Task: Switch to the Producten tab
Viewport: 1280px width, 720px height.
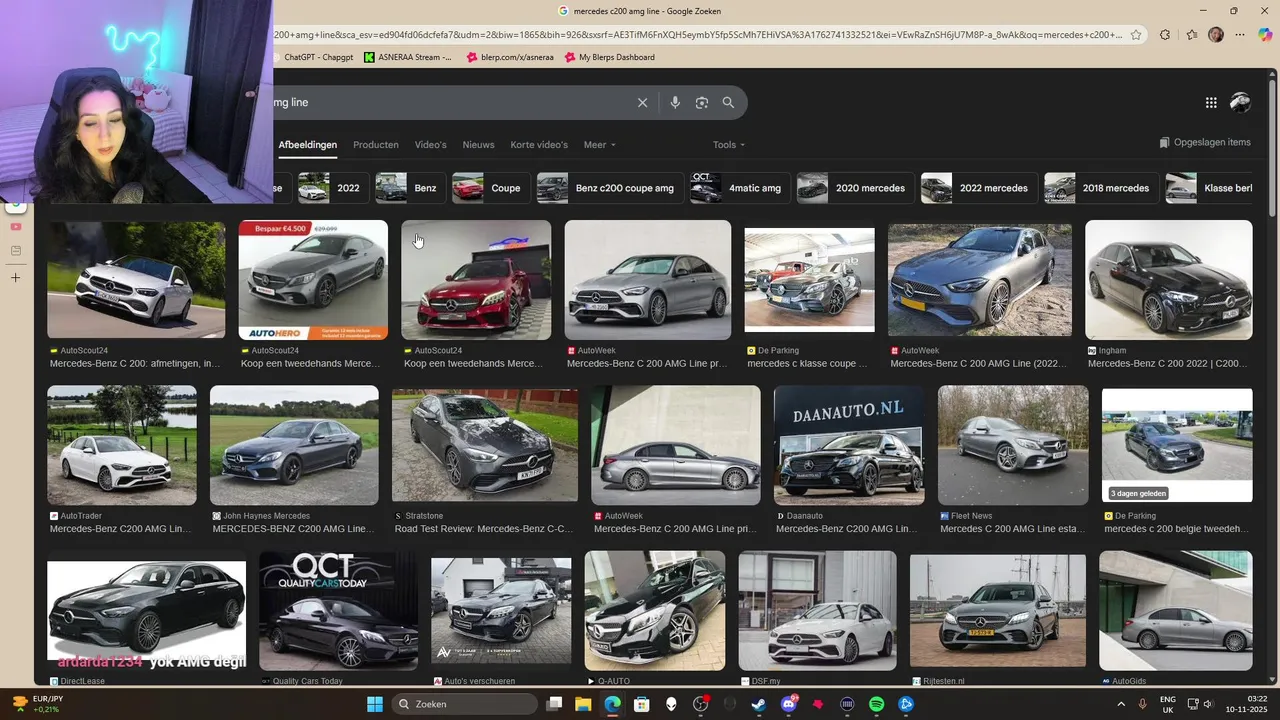Action: [376, 145]
